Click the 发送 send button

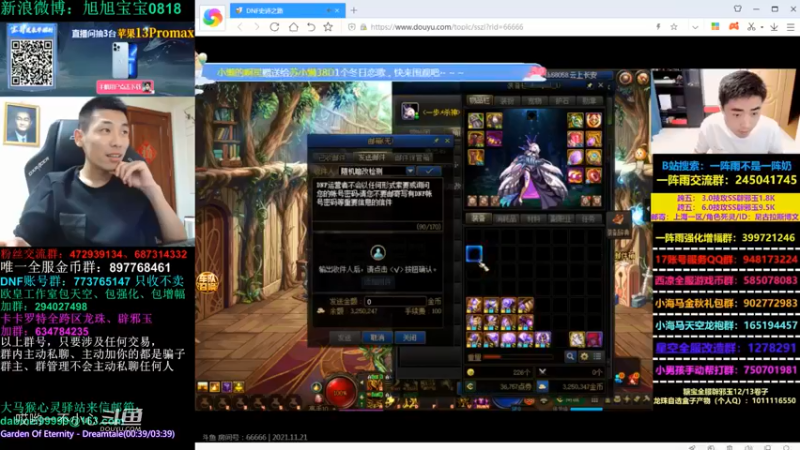click(x=344, y=337)
